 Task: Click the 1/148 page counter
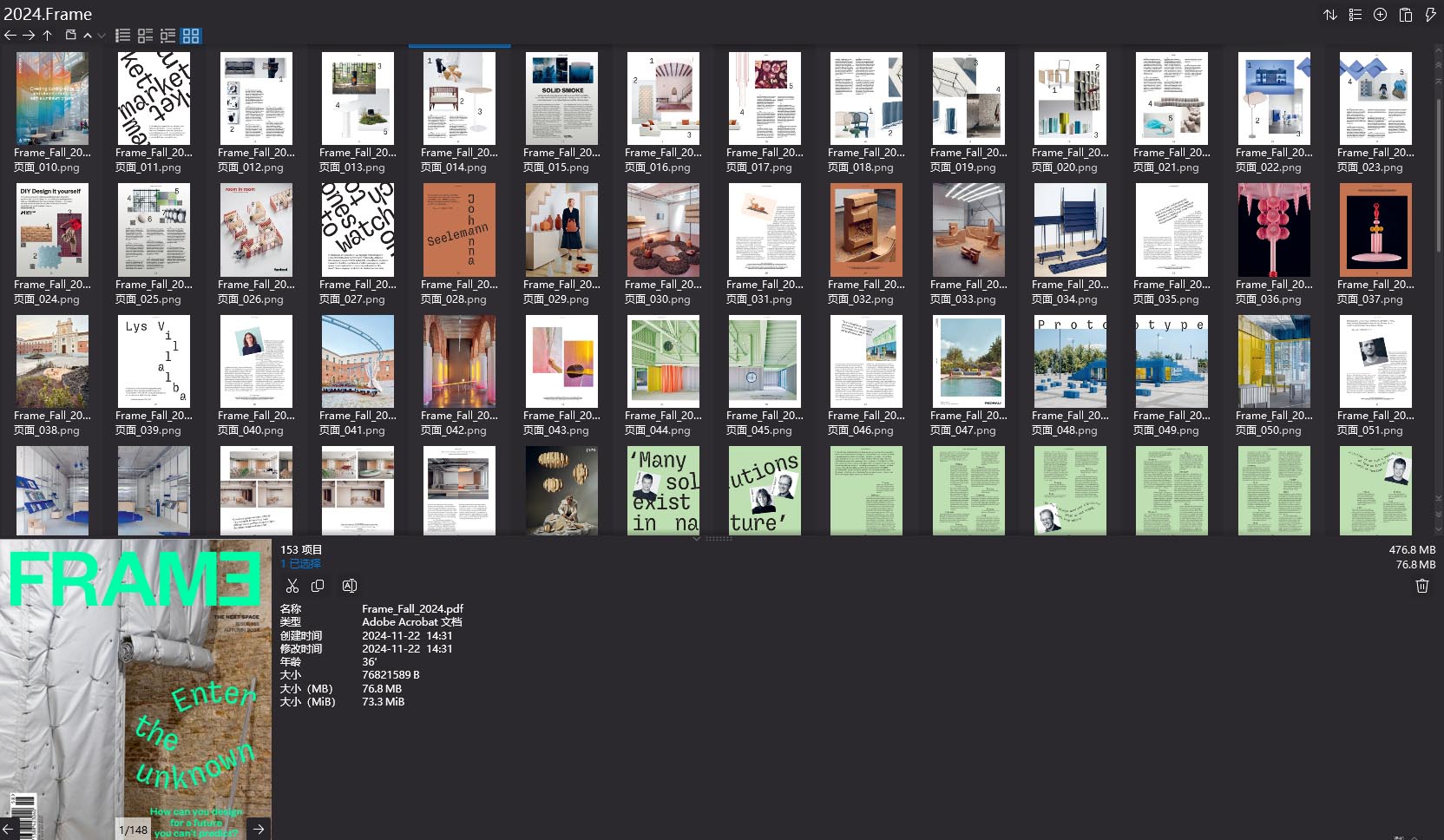pyautogui.click(x=133, y=830)
